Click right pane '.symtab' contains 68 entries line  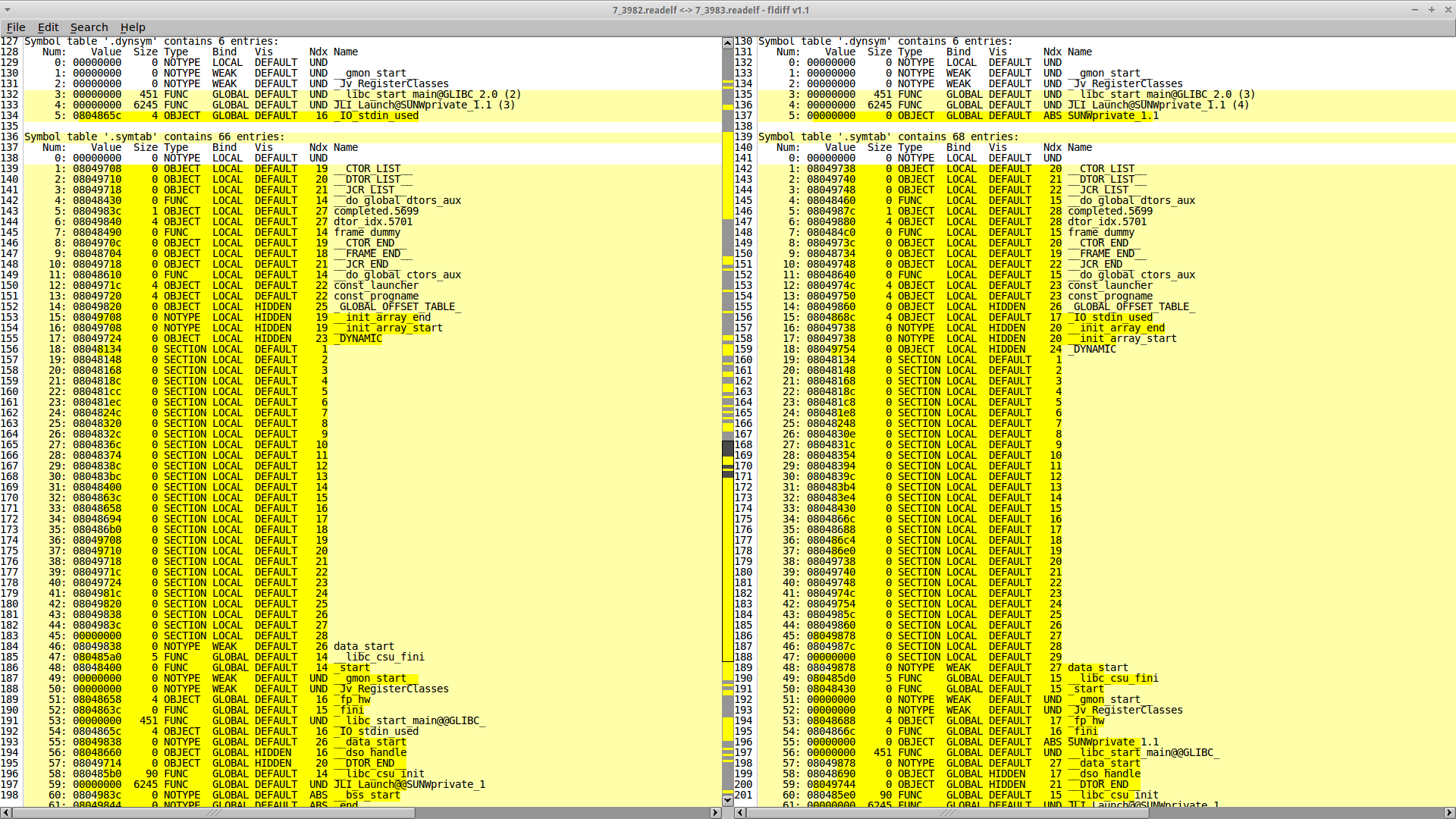tap(887, 137)
